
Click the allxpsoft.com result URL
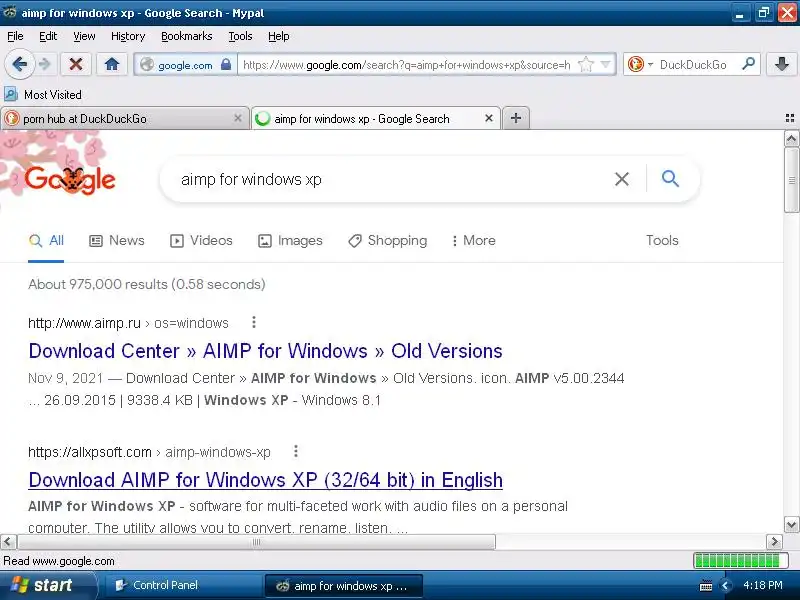click(149, 452)
